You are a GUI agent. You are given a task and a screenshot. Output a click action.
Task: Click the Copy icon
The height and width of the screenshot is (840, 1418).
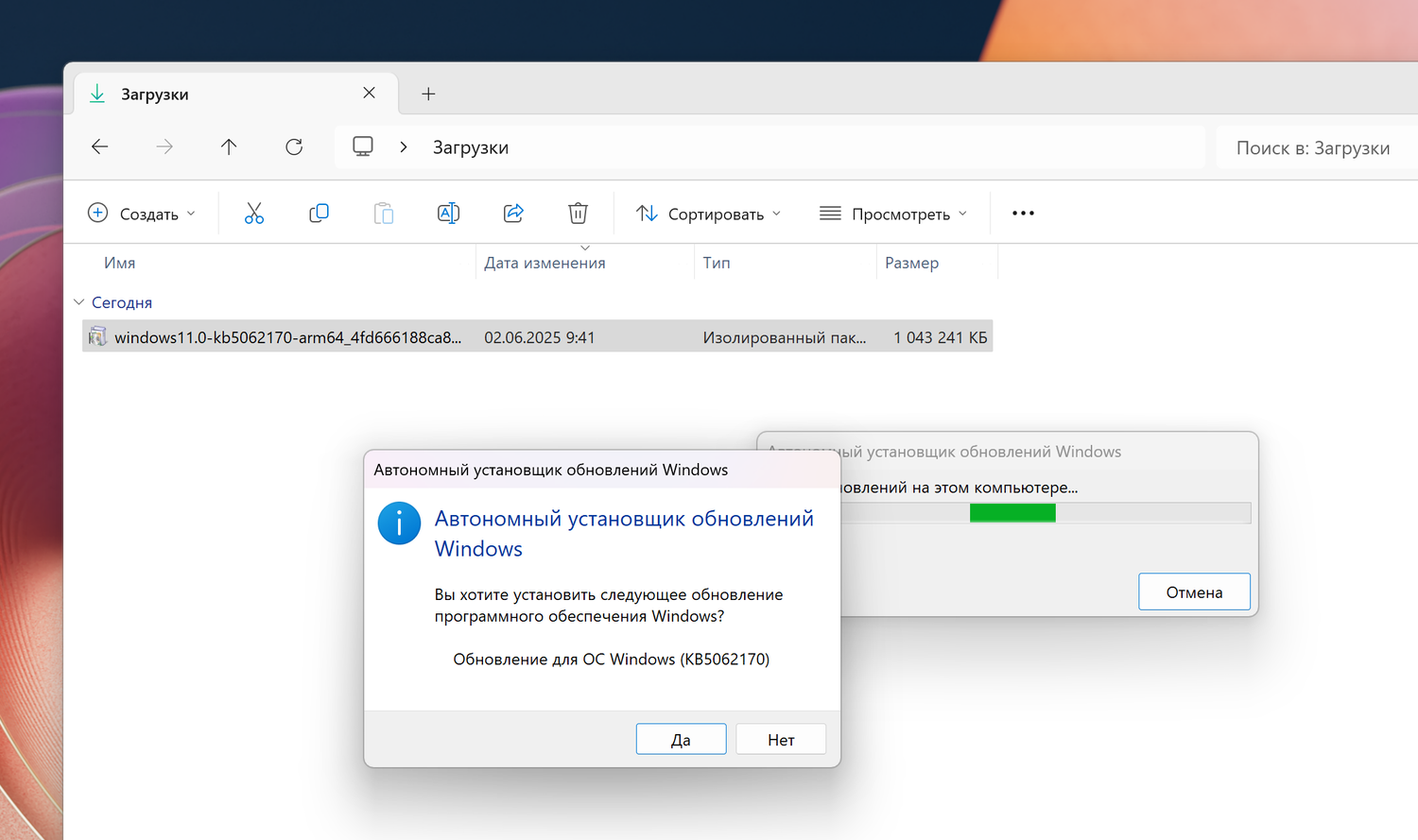pos(320,214)
